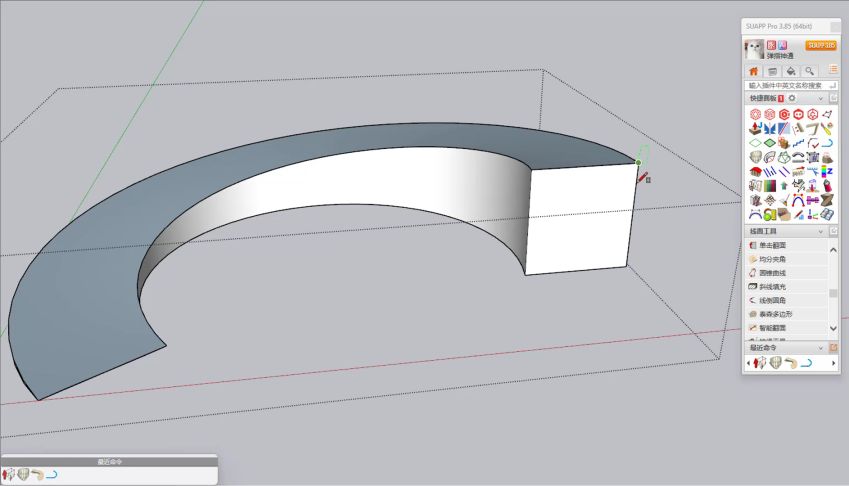The image size is (849, 486).
Task: Click the orange SUAPP 3.85 badge button
Action: coord(821,45)
